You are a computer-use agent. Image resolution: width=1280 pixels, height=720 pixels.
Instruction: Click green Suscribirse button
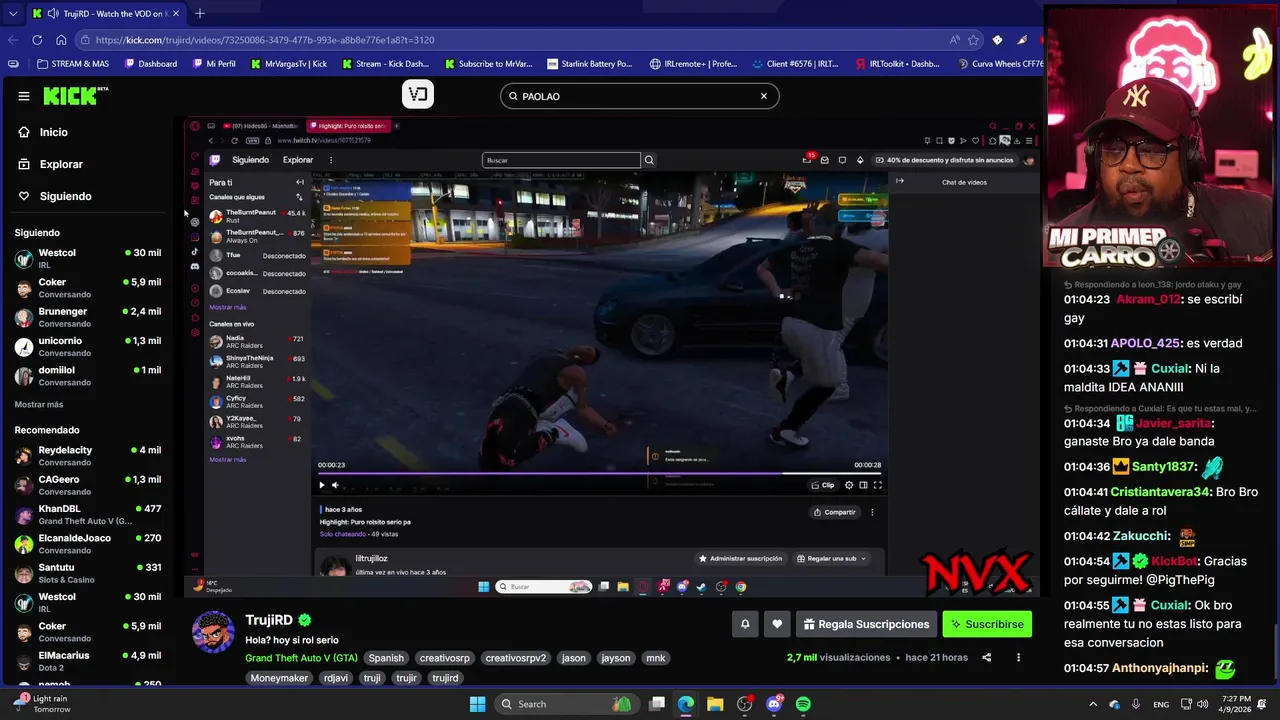987,624
